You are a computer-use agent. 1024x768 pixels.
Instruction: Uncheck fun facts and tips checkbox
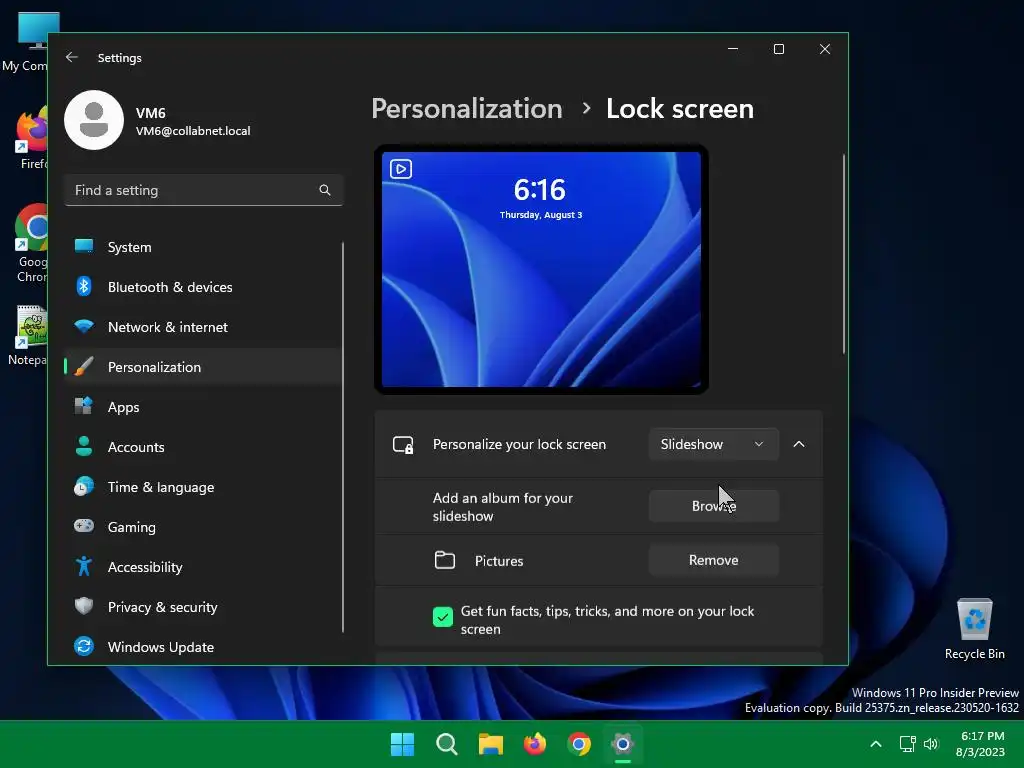(443, 616)
